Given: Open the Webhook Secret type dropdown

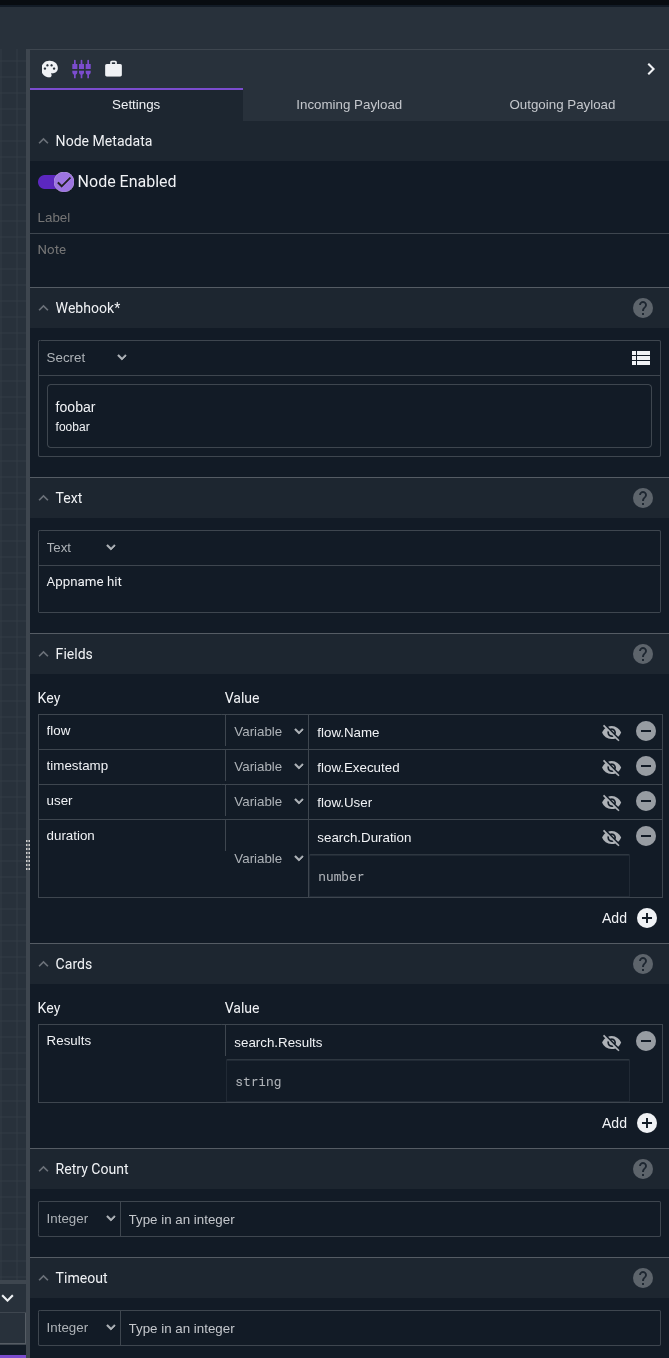Looking at the screenshot, I should [87, 357].
